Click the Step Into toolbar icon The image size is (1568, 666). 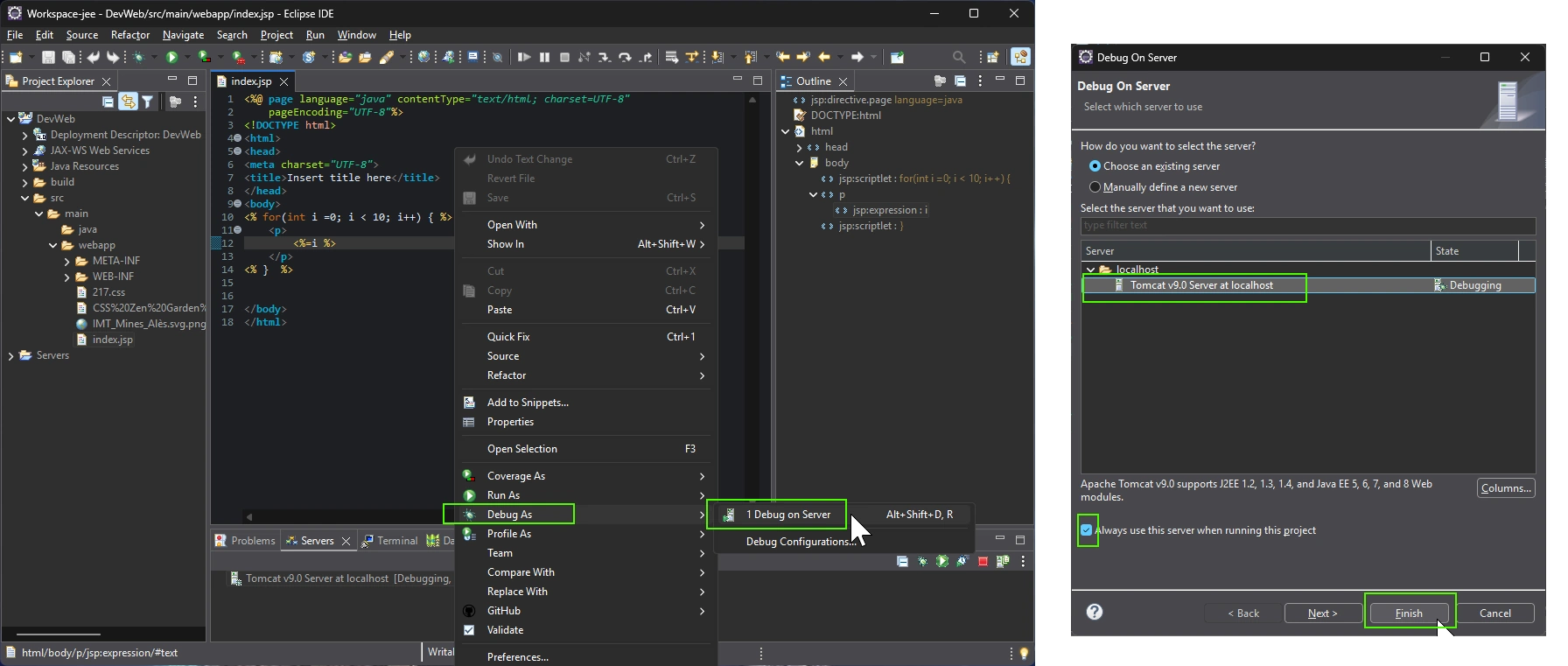click(605, 57)
